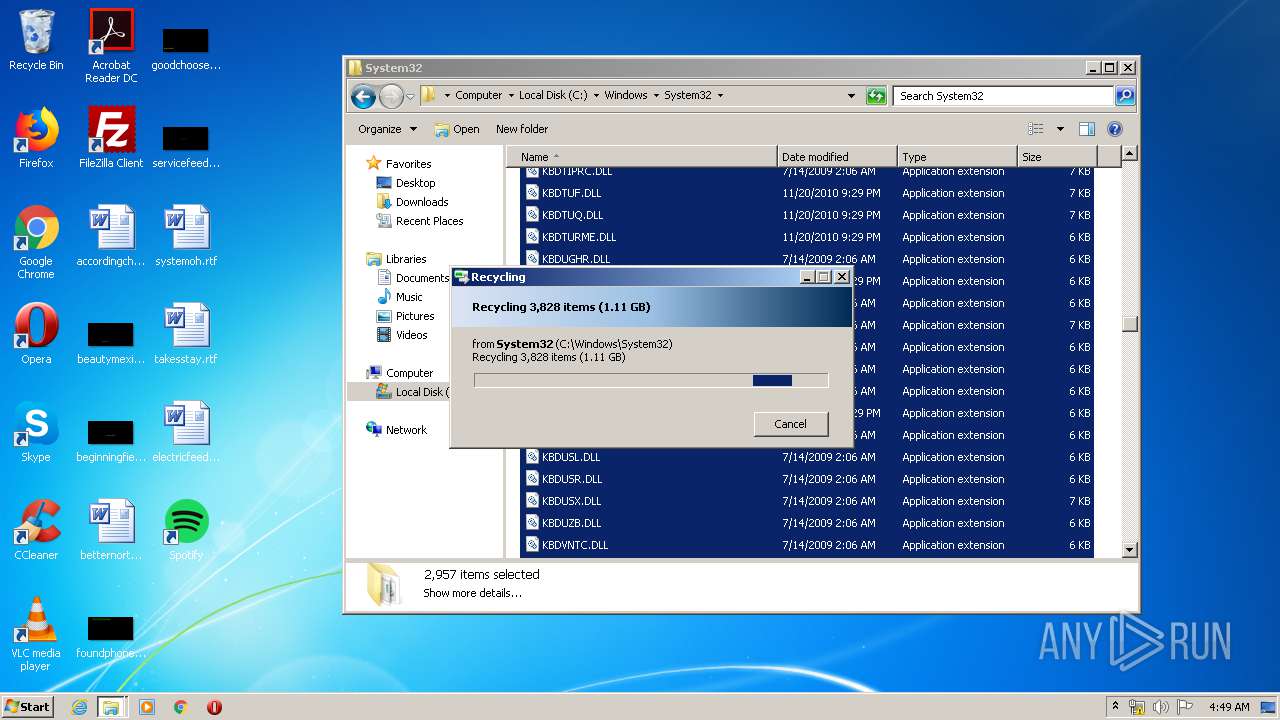Image resolution: width=1280 pixels, height=720 pixels.
Task: Click Chrome icon in taskbar
Action: coord(181,707)
